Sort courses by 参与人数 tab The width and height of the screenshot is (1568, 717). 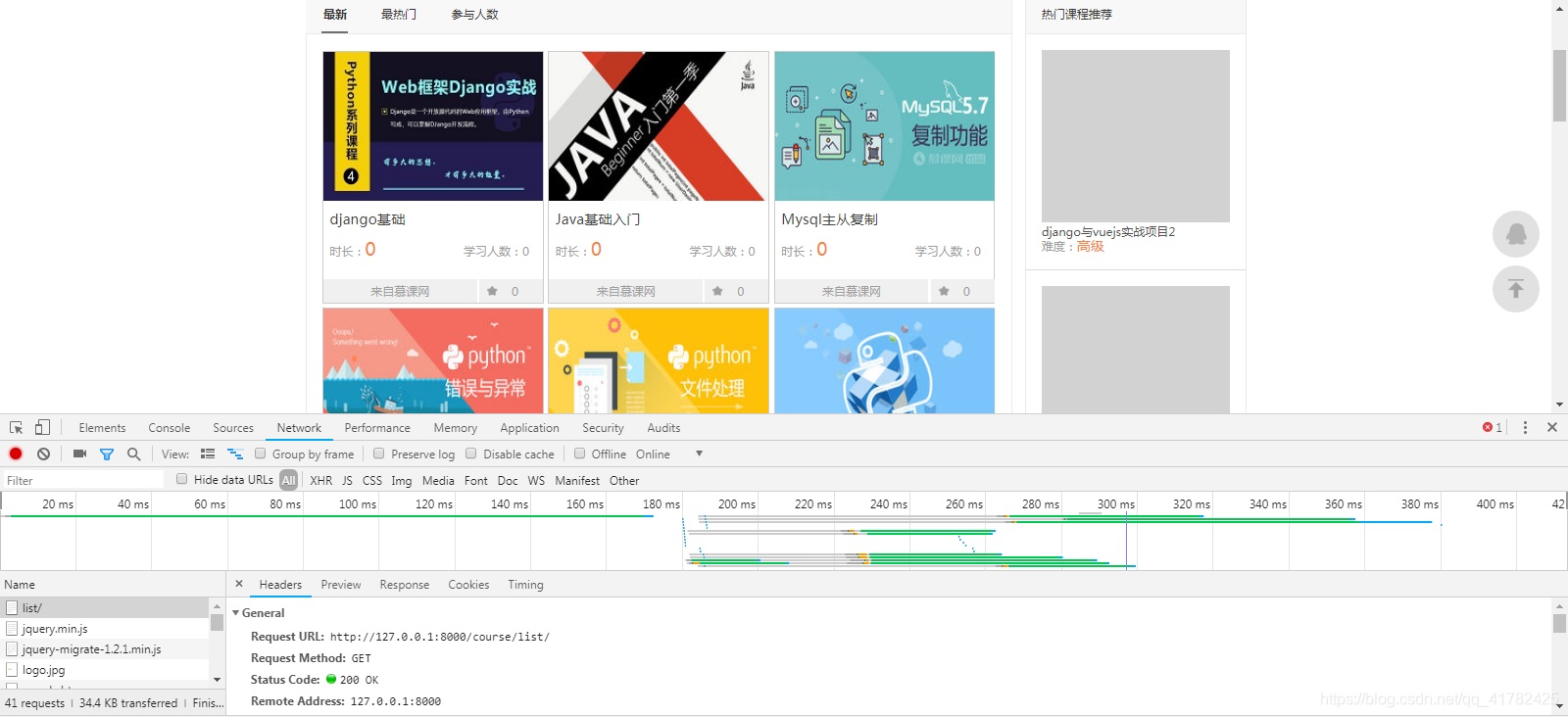point(475,15)
